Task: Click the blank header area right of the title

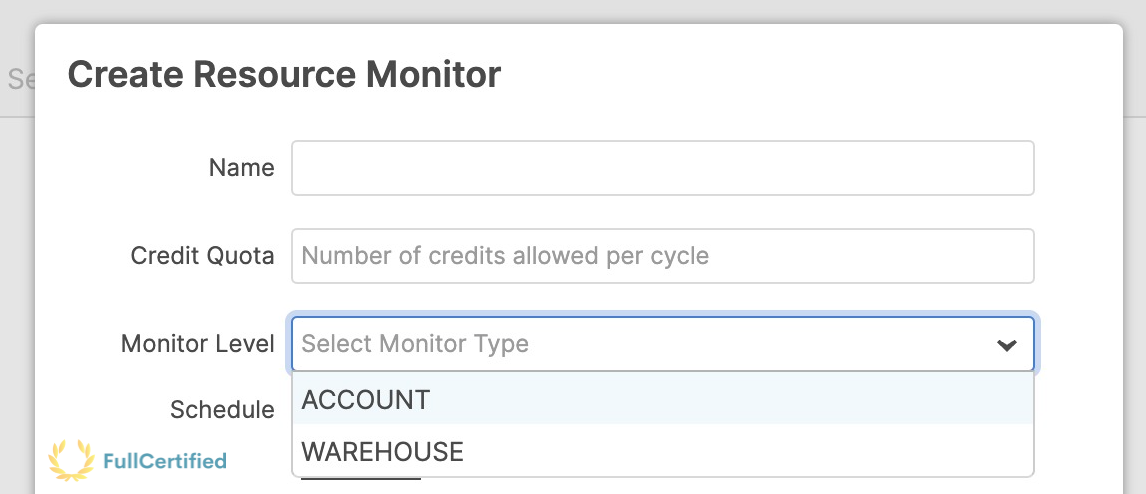Action: tap(800, 75)
